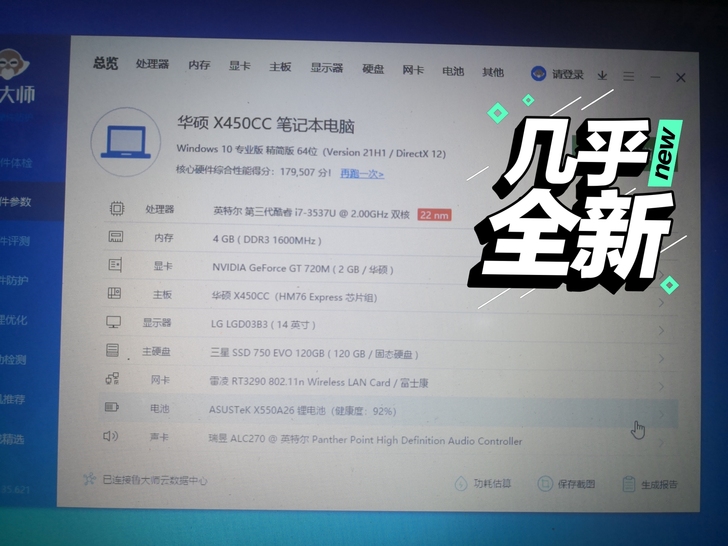The width and height of the screenshot is (728, 546).
Task: Switch to the 内存 tab
Action: (199, 65)
